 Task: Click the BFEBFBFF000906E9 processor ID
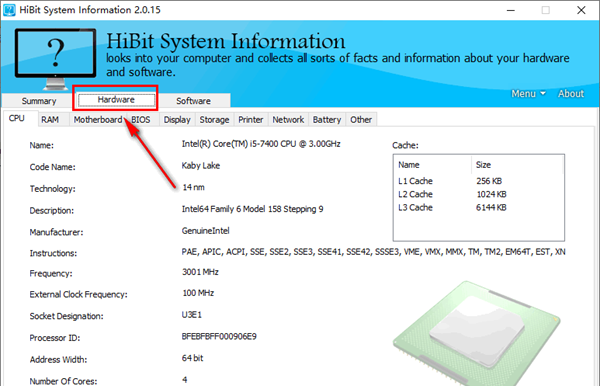coord(219,337)
